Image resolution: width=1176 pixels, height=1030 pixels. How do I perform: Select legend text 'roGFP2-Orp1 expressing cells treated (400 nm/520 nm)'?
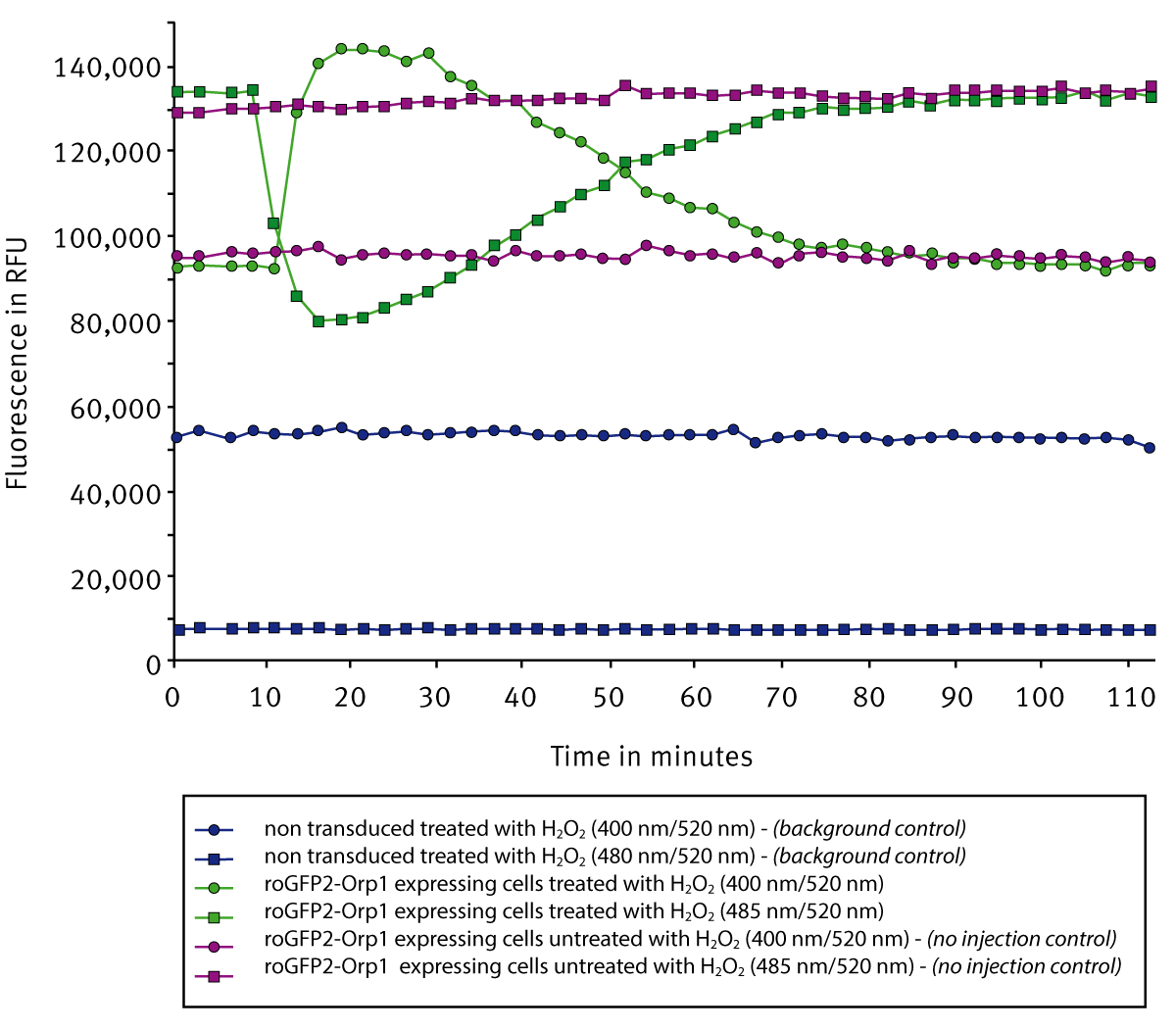click(x=575, y=883)
